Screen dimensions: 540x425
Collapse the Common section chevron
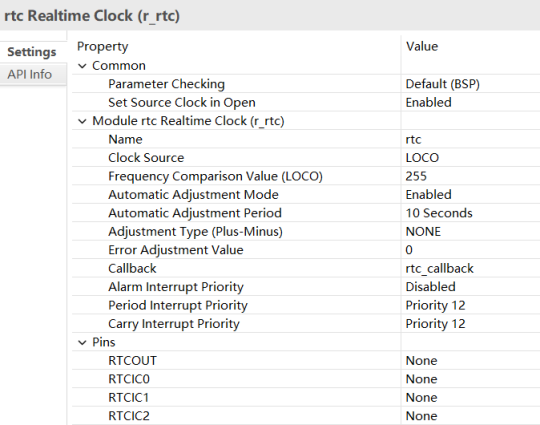82,66
